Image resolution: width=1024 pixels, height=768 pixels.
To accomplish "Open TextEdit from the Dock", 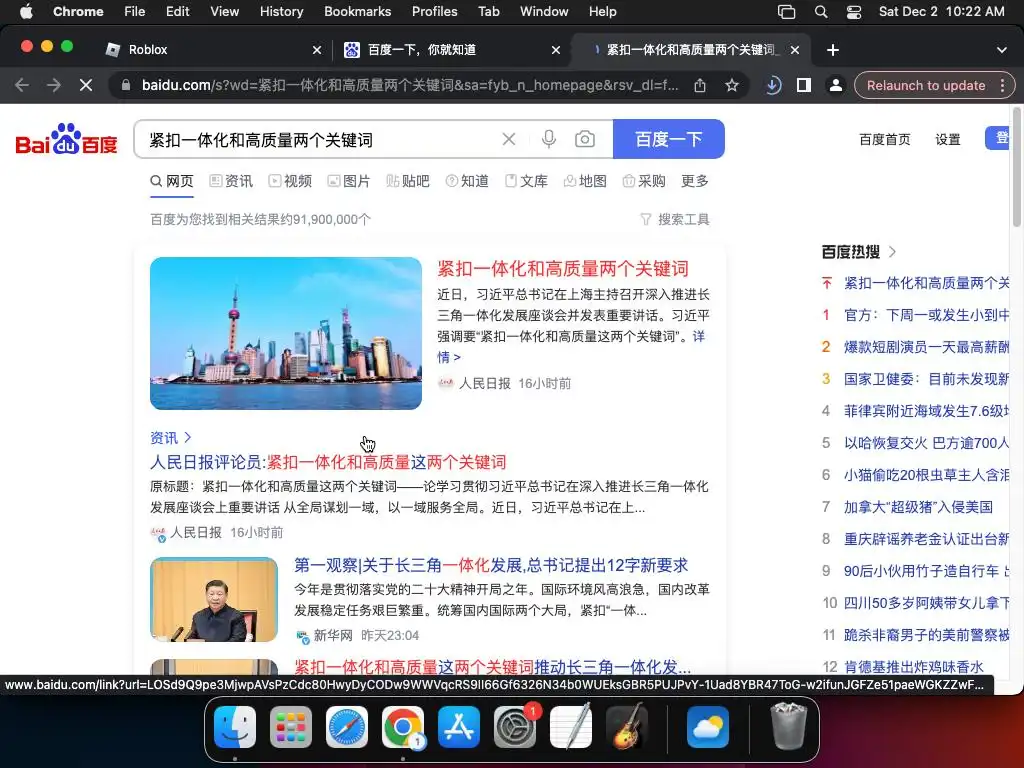I will [571, 727].
